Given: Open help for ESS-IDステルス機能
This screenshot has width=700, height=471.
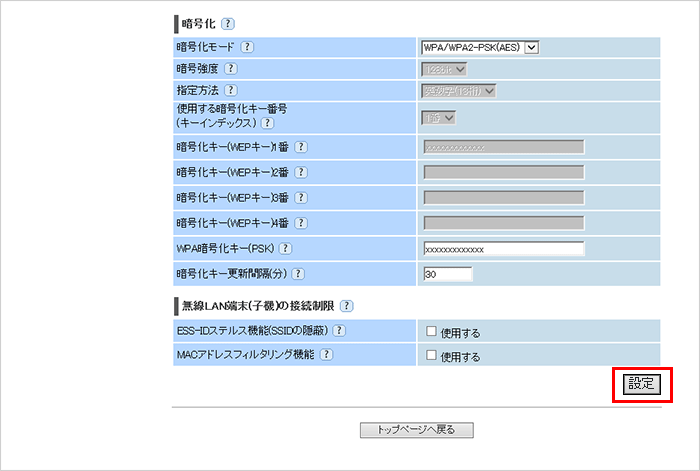Looking at the screenshot, I should point(339,330).
